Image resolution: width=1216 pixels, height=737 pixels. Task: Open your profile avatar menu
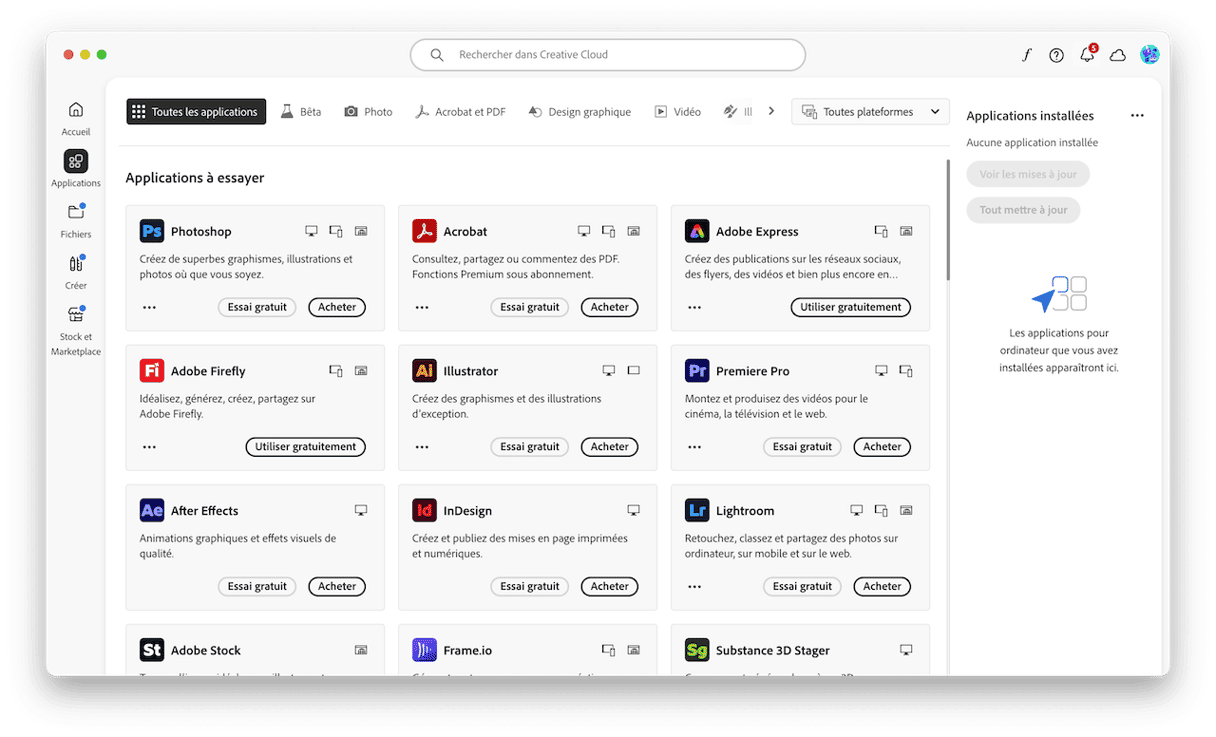tap(1149, 55)
